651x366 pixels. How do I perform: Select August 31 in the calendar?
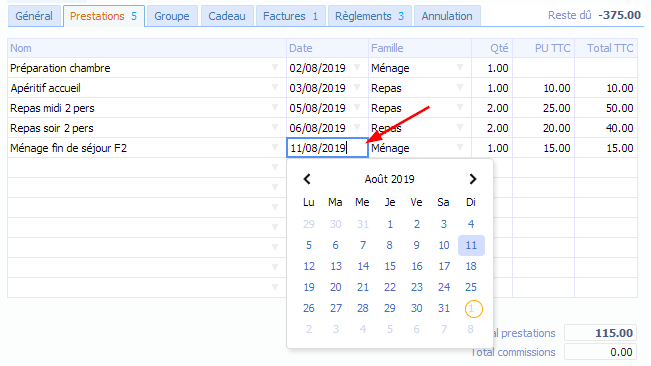coord(444,308)
